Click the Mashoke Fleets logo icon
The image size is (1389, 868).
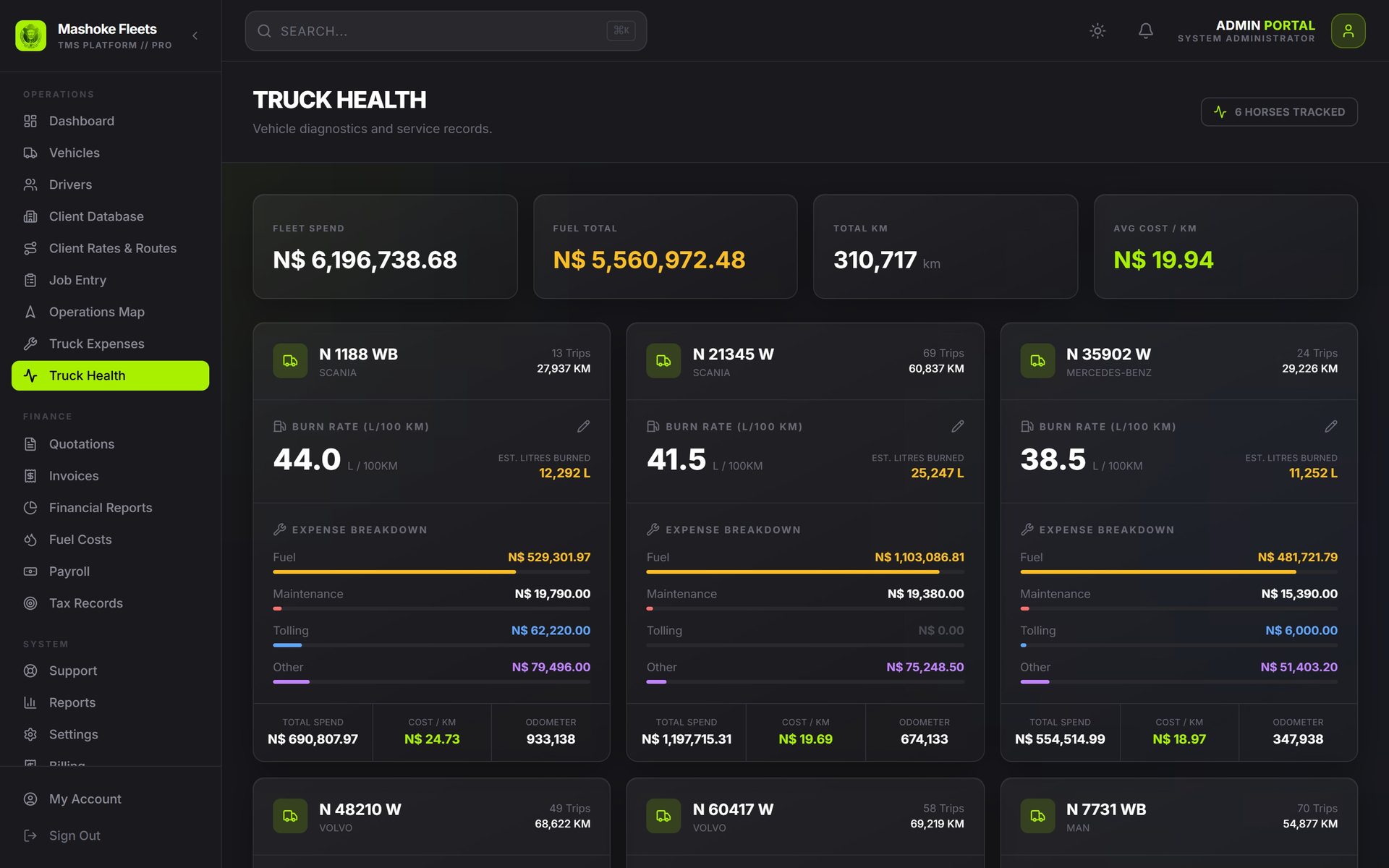click(30, 35)
